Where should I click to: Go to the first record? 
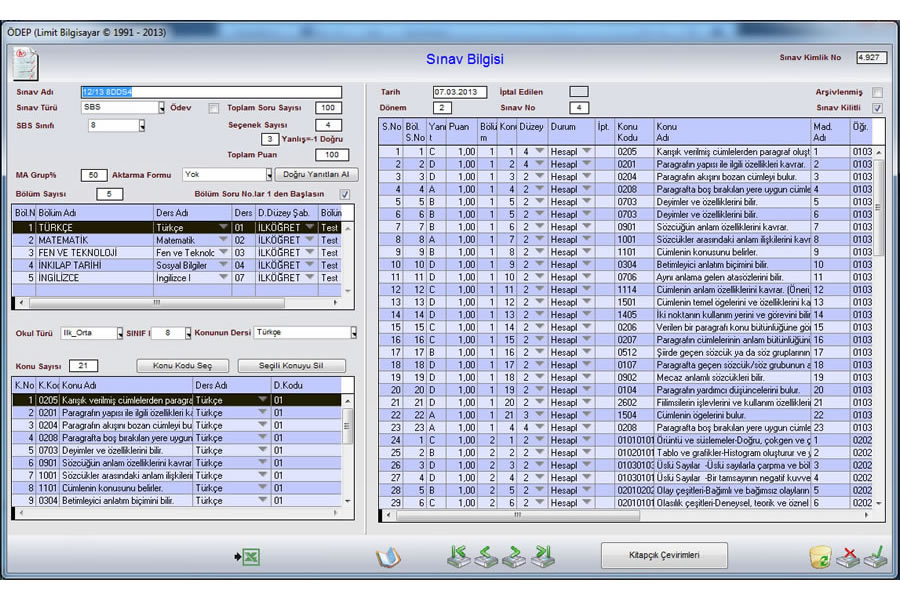459,557
